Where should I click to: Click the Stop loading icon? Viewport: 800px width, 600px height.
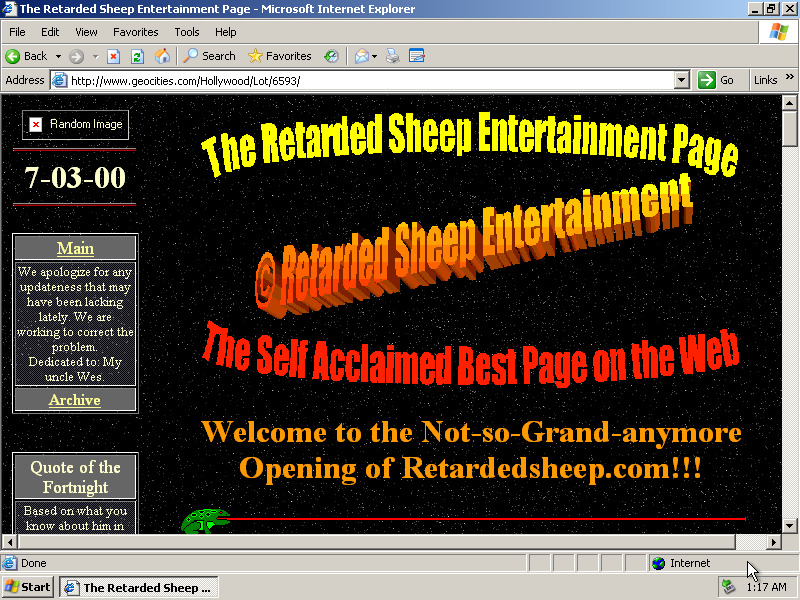pyautogui.click(x=113, y=56)
